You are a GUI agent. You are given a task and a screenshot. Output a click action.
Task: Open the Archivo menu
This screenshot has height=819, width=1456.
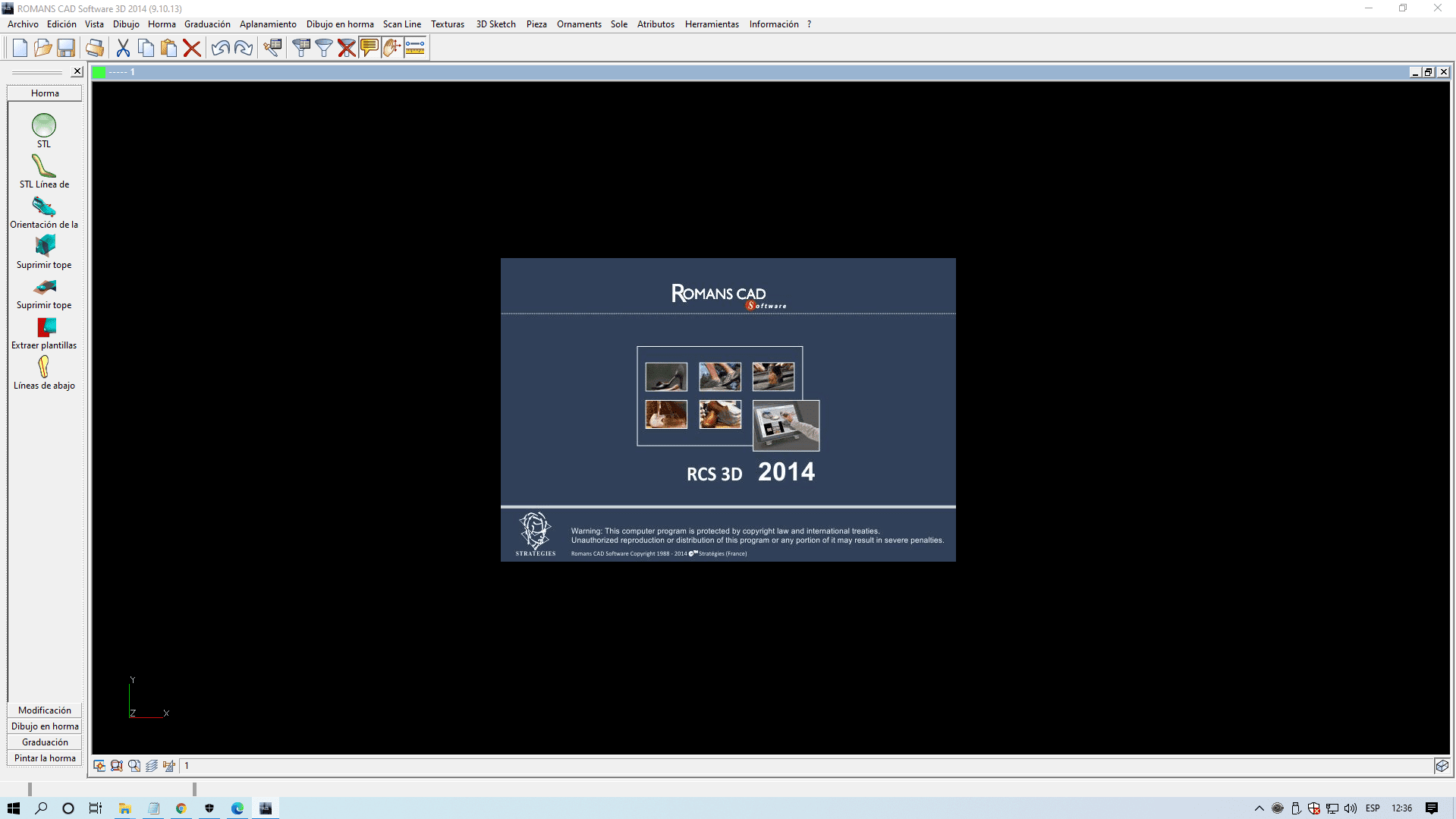pos(23,24)
